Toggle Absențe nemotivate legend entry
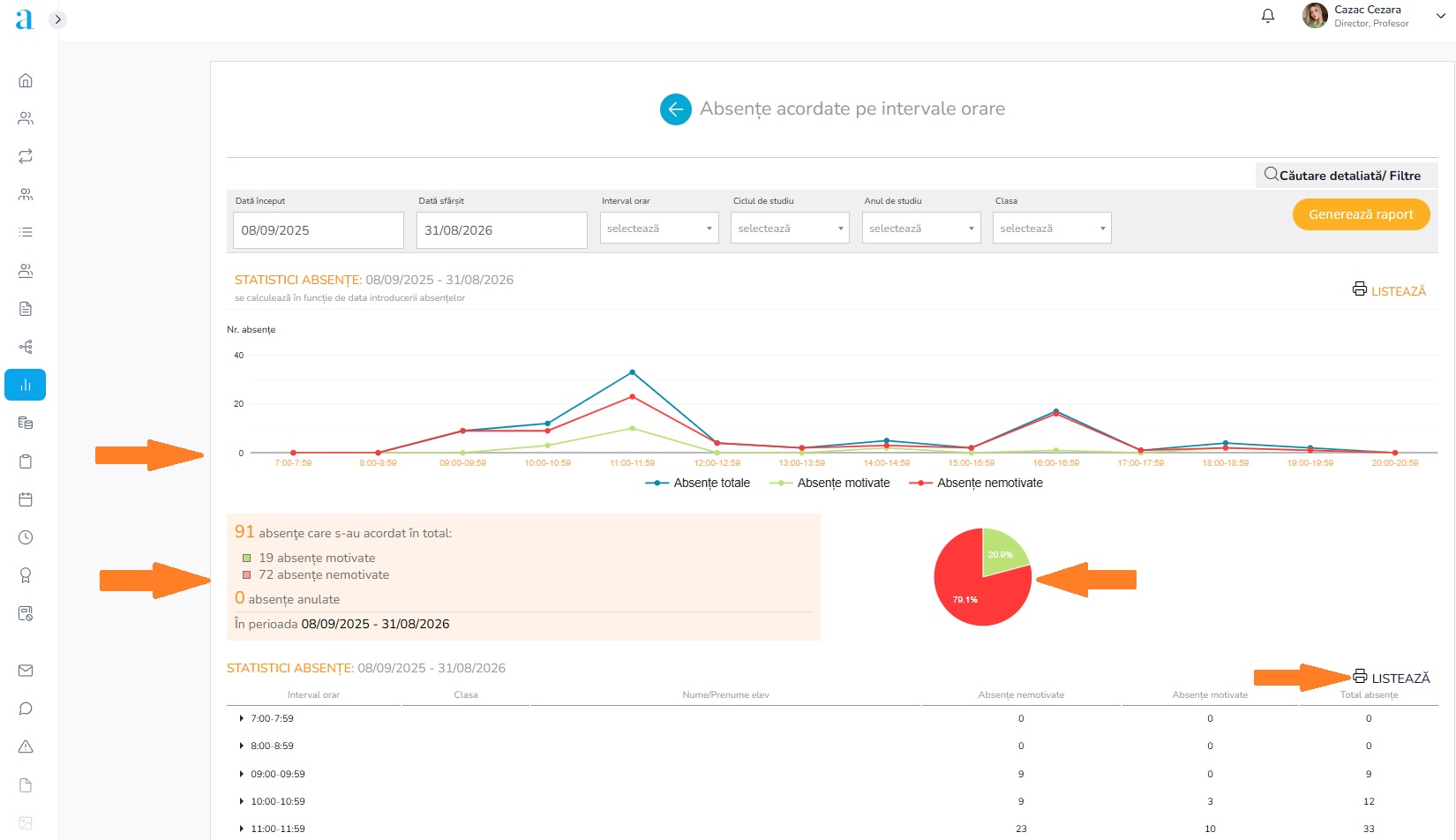Screen dimensions: 1456x840 pyautogui.click(x=977, y=484)
